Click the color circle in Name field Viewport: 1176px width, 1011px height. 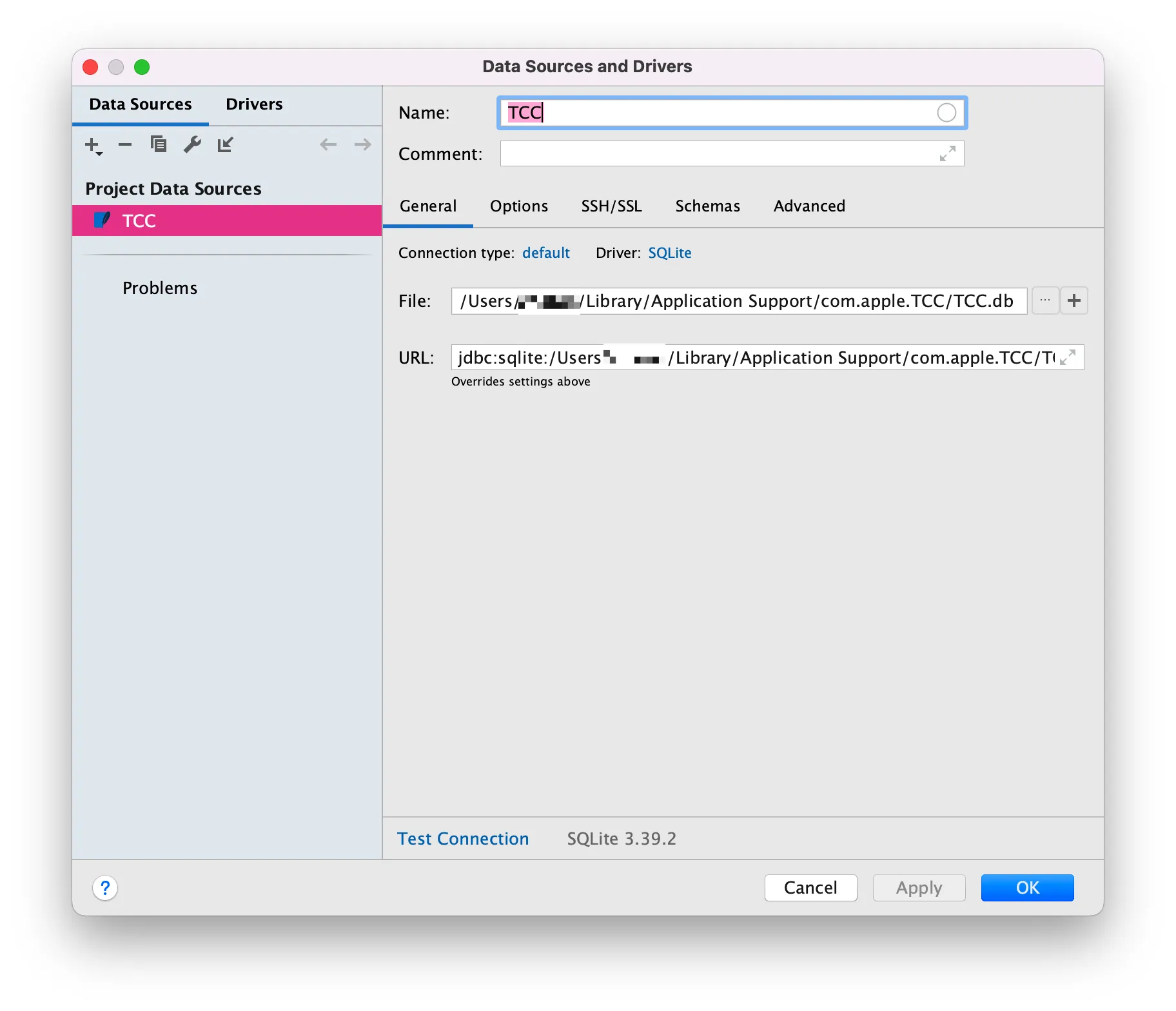(946, 113)
